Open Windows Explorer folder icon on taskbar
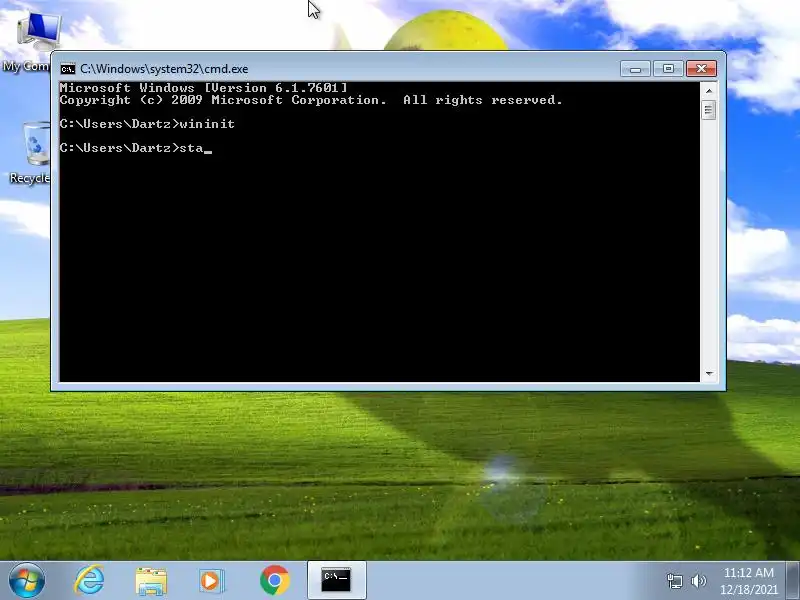This screenshot has height=600, width=800. [151, 581]
